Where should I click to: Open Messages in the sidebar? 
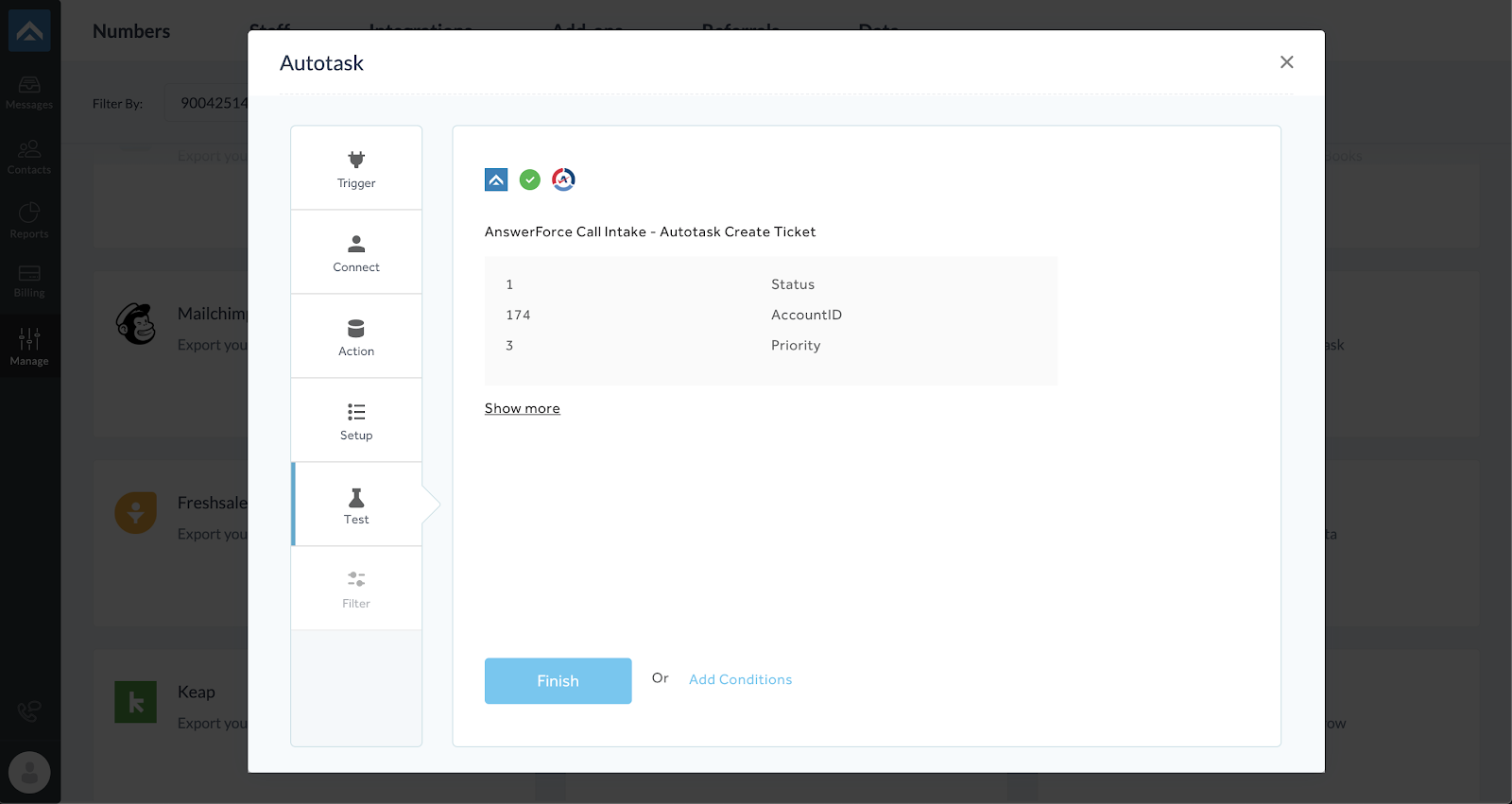click(x=29, y=93)
